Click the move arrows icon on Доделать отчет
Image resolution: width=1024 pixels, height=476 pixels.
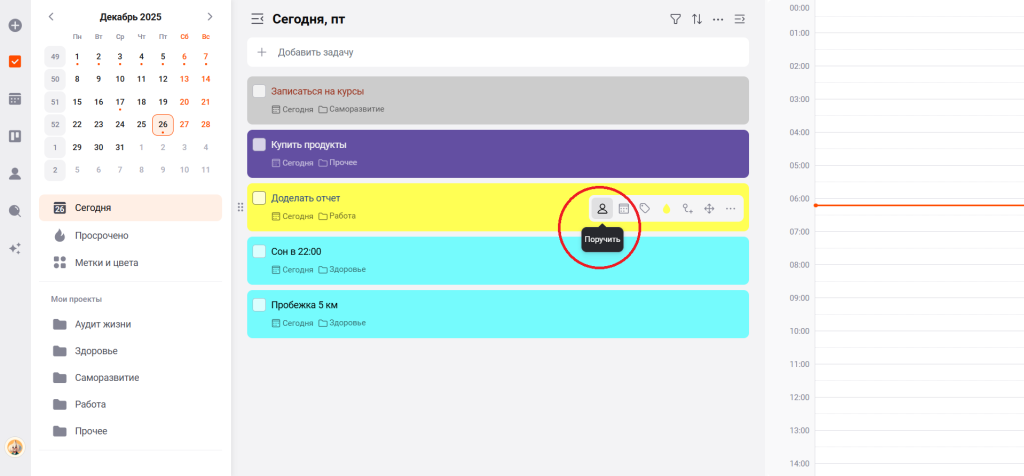(x=709, y=209)
